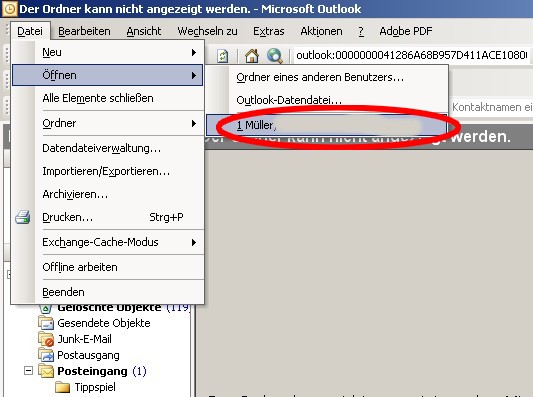
Task: Select Archivieren menu entry
Action: point(108,194)
